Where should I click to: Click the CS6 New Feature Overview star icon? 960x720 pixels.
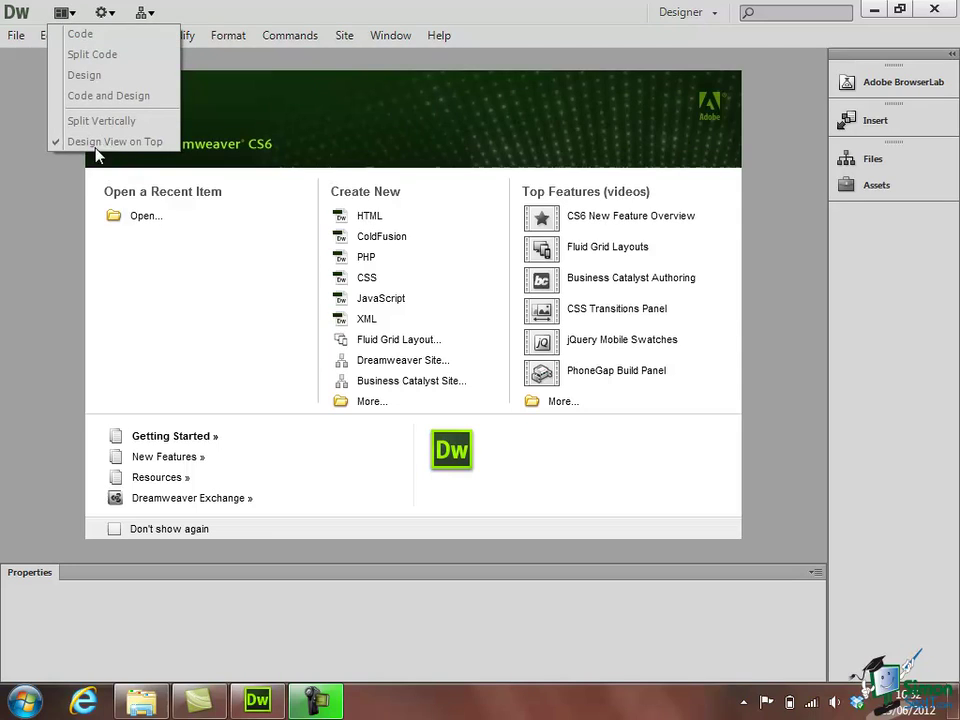click(541, 218)
